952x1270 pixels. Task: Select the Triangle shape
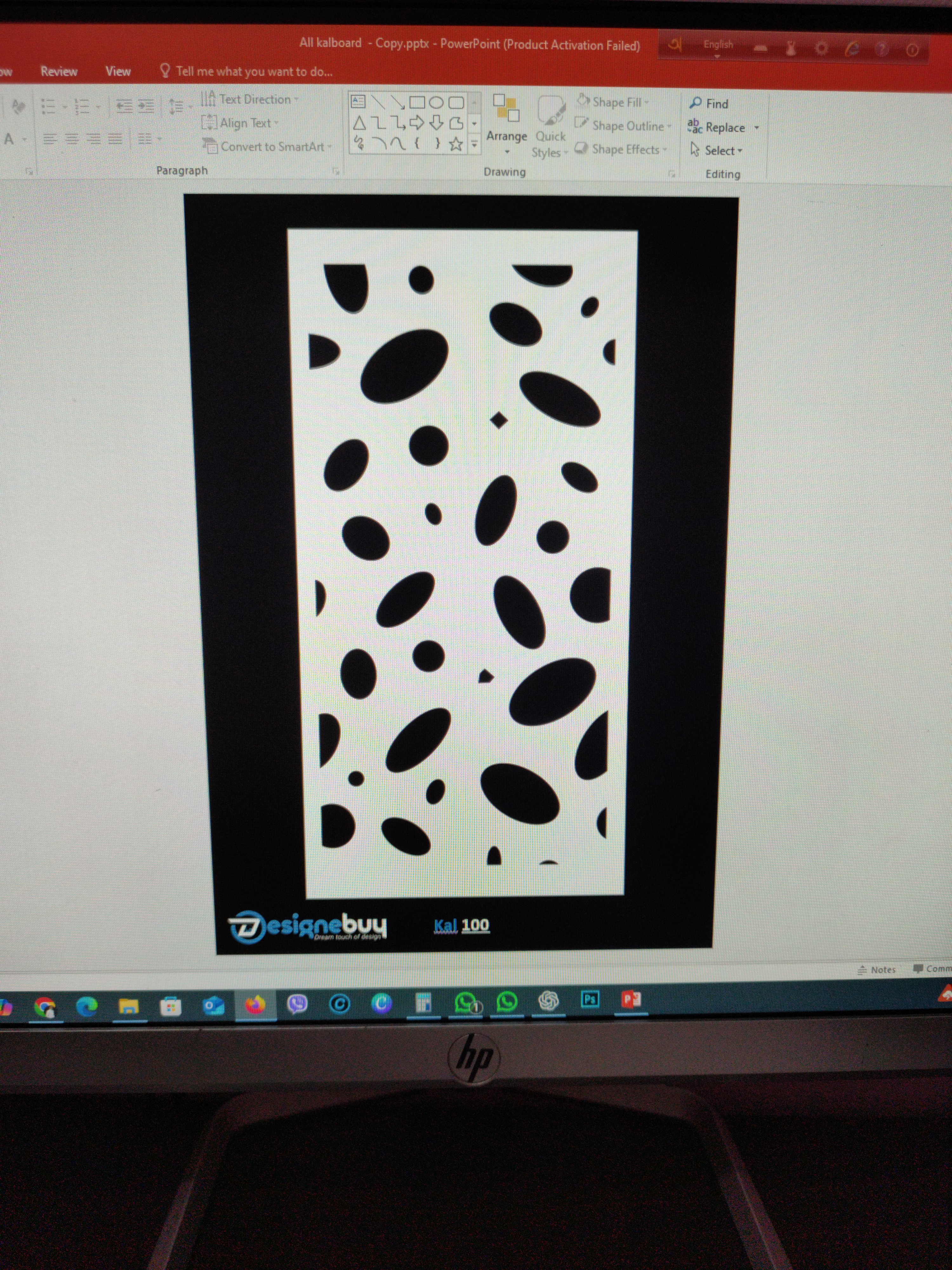tap(359, 123)
